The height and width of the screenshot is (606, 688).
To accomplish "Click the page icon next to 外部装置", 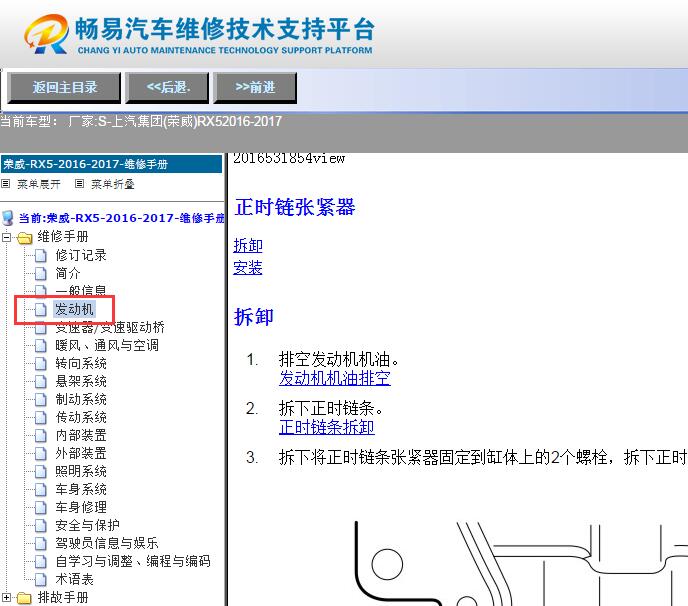I will (40, 453).
